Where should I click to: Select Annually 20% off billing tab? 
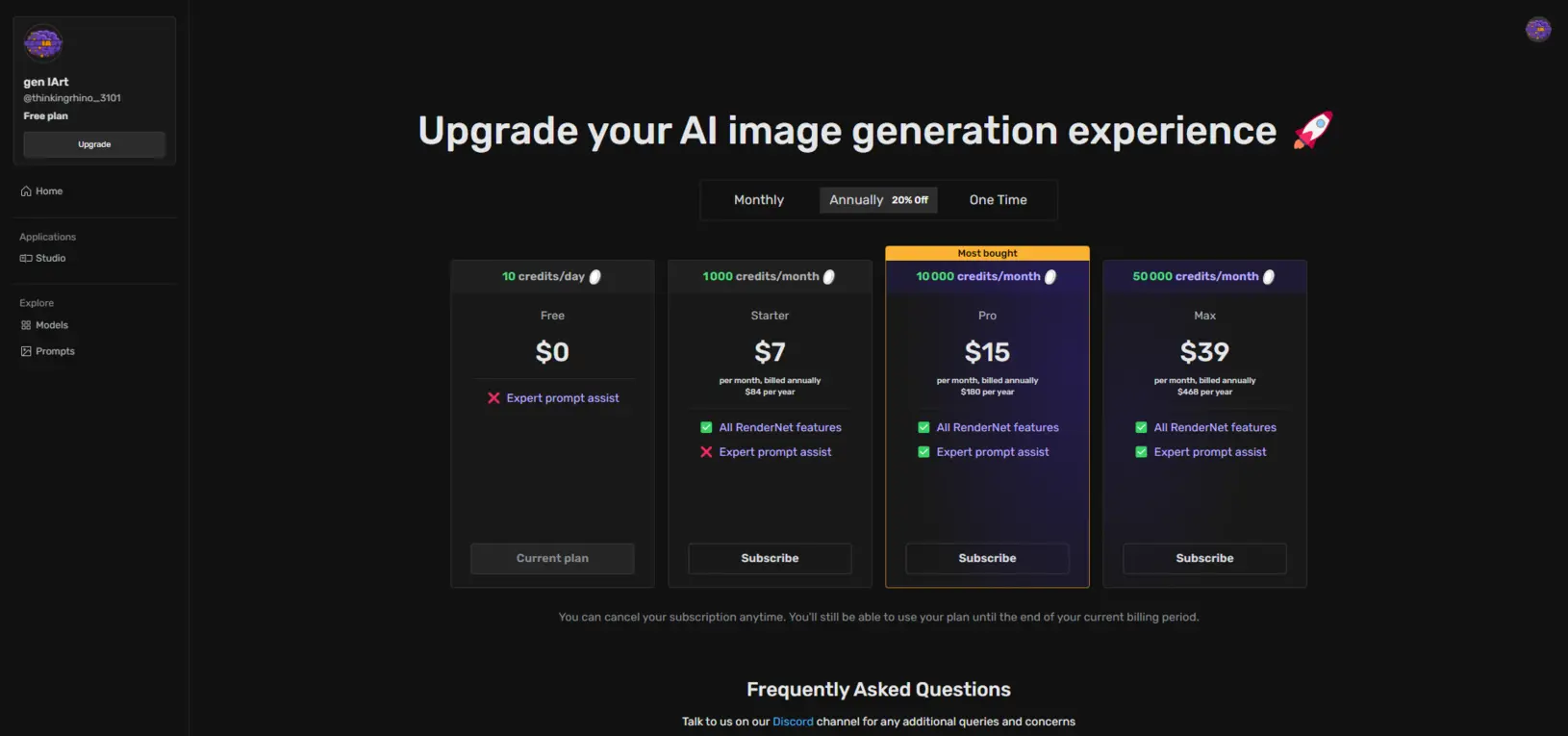(878, 200)
